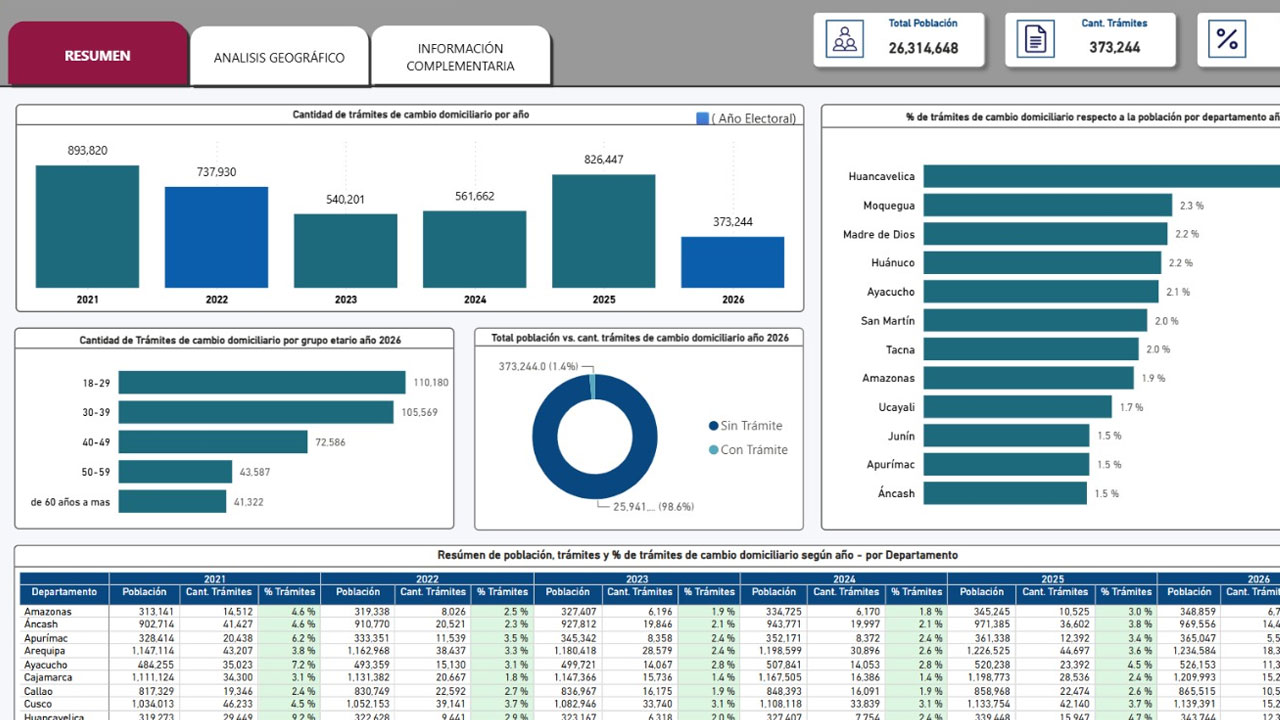Select the Con Trámite legend marker
The height and width of the screenshot is (720, 1280).
[x=713, y=450]
